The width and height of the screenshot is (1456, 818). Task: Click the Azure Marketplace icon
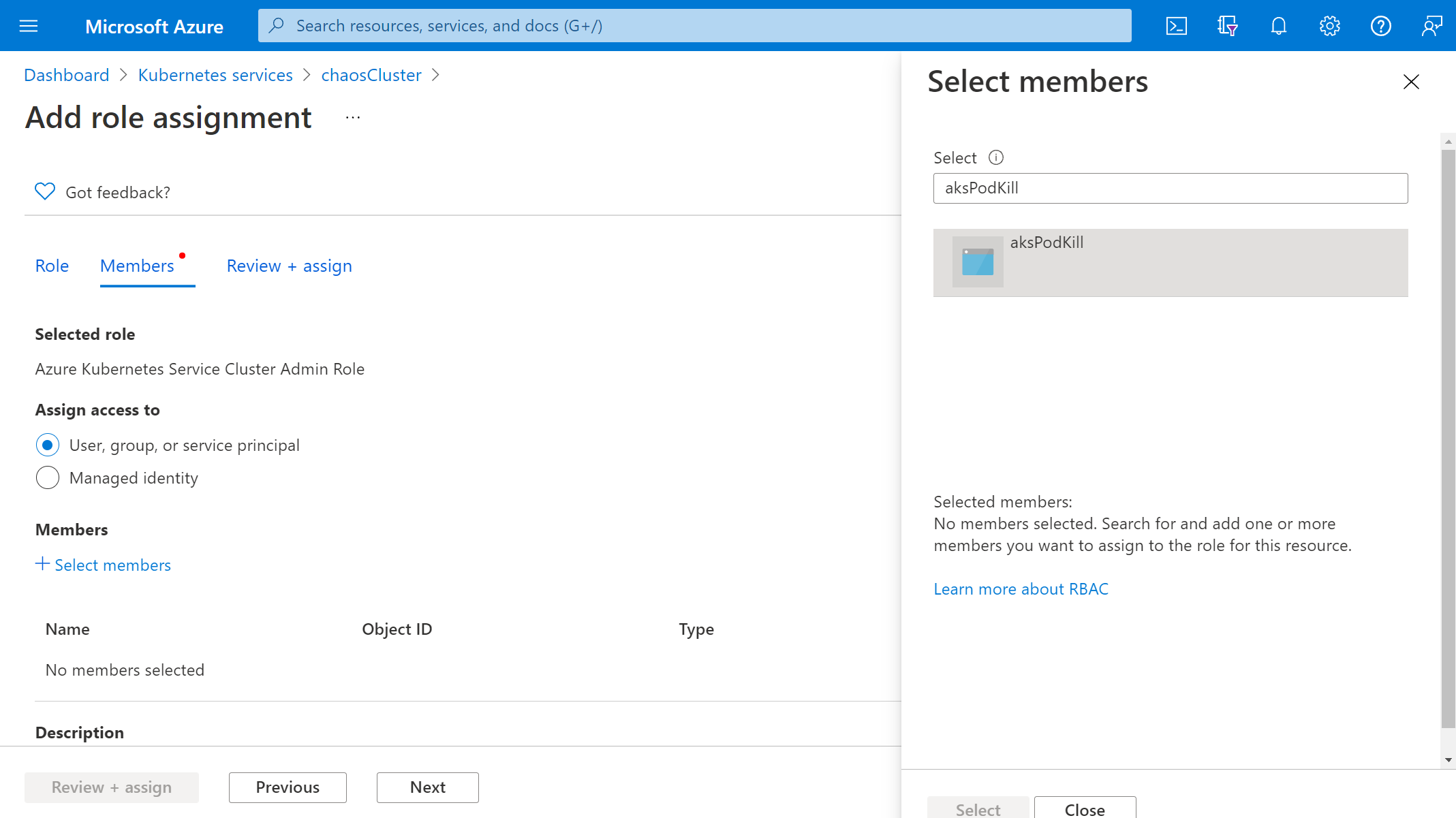[1227, 25]
